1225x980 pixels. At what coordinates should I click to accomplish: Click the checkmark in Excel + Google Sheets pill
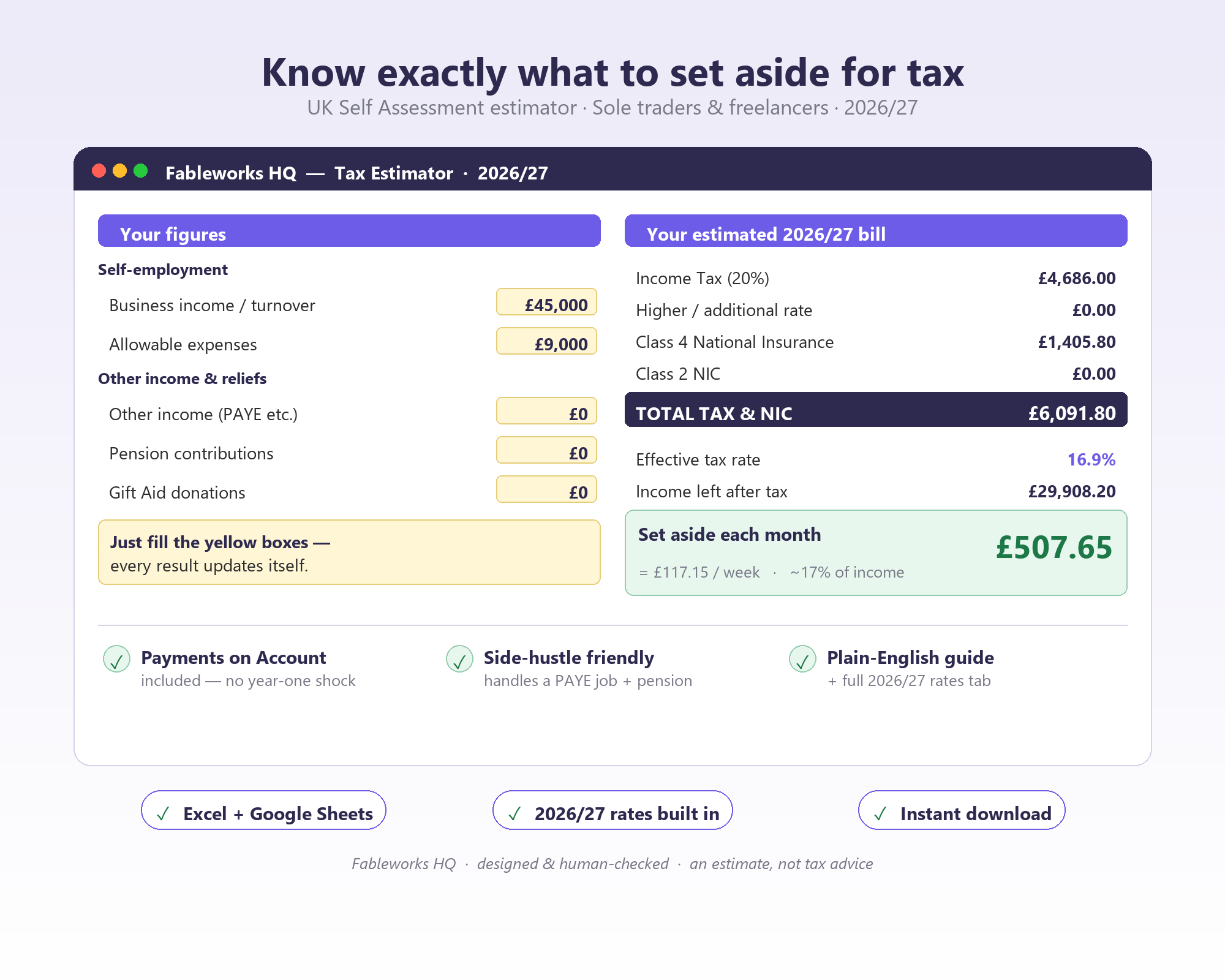point(163,814)
